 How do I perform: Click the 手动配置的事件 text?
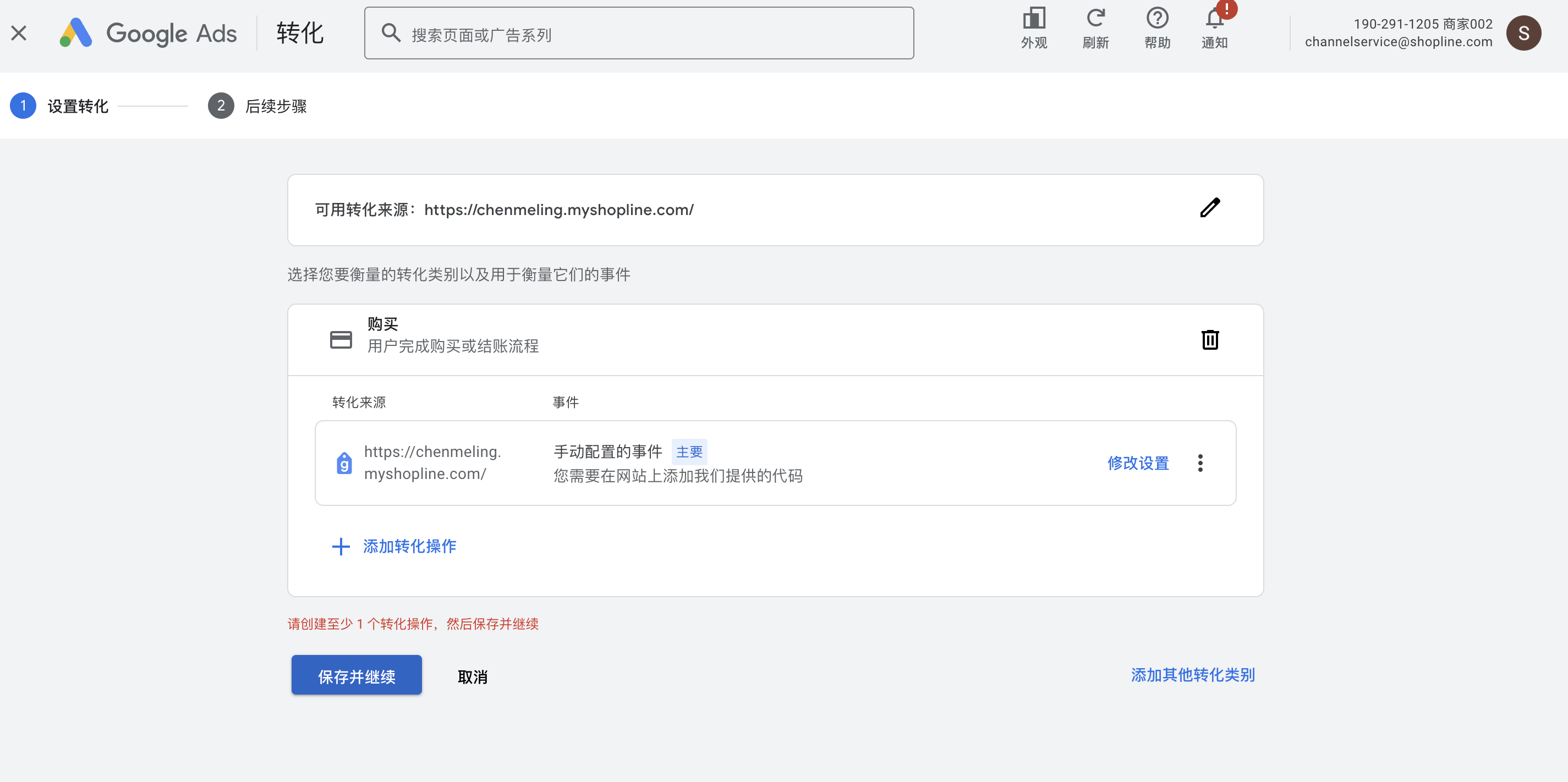(607, 451)
